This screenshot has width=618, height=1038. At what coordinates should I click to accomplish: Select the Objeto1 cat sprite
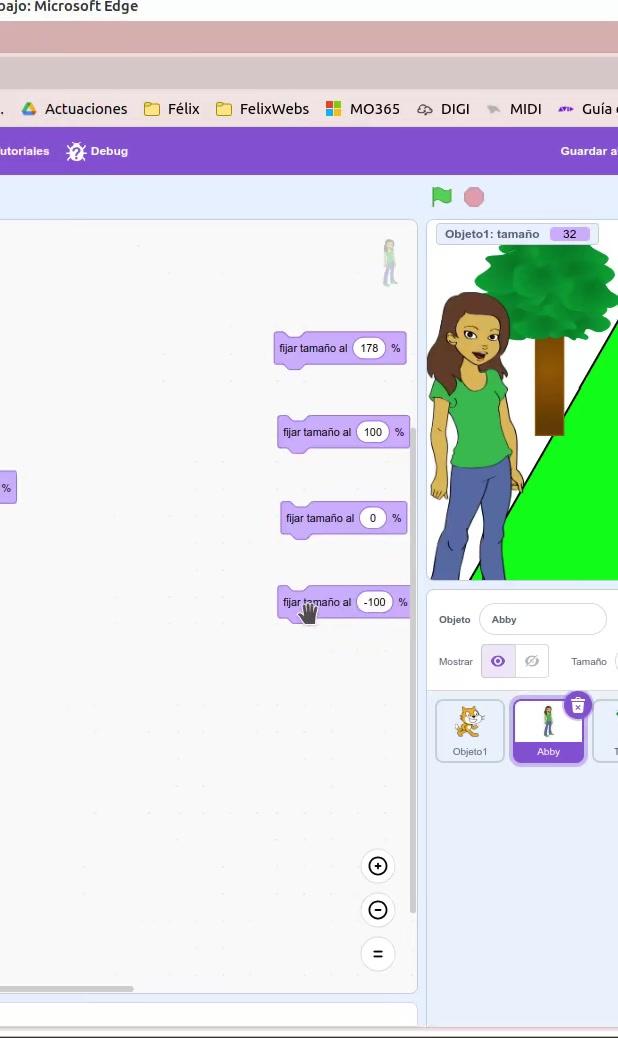[x=470, y=731]
